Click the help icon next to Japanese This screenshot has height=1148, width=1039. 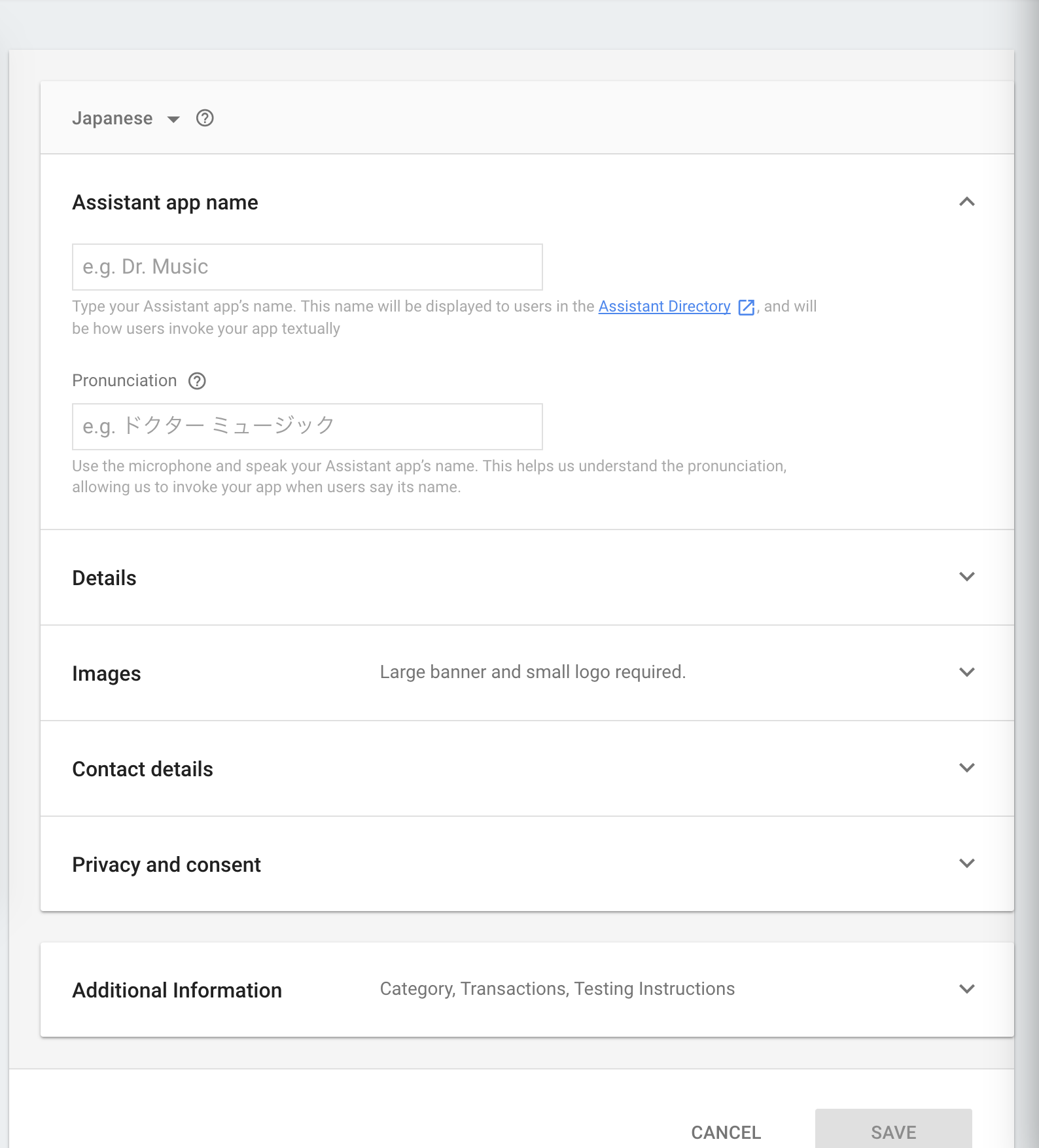(205, 118)
